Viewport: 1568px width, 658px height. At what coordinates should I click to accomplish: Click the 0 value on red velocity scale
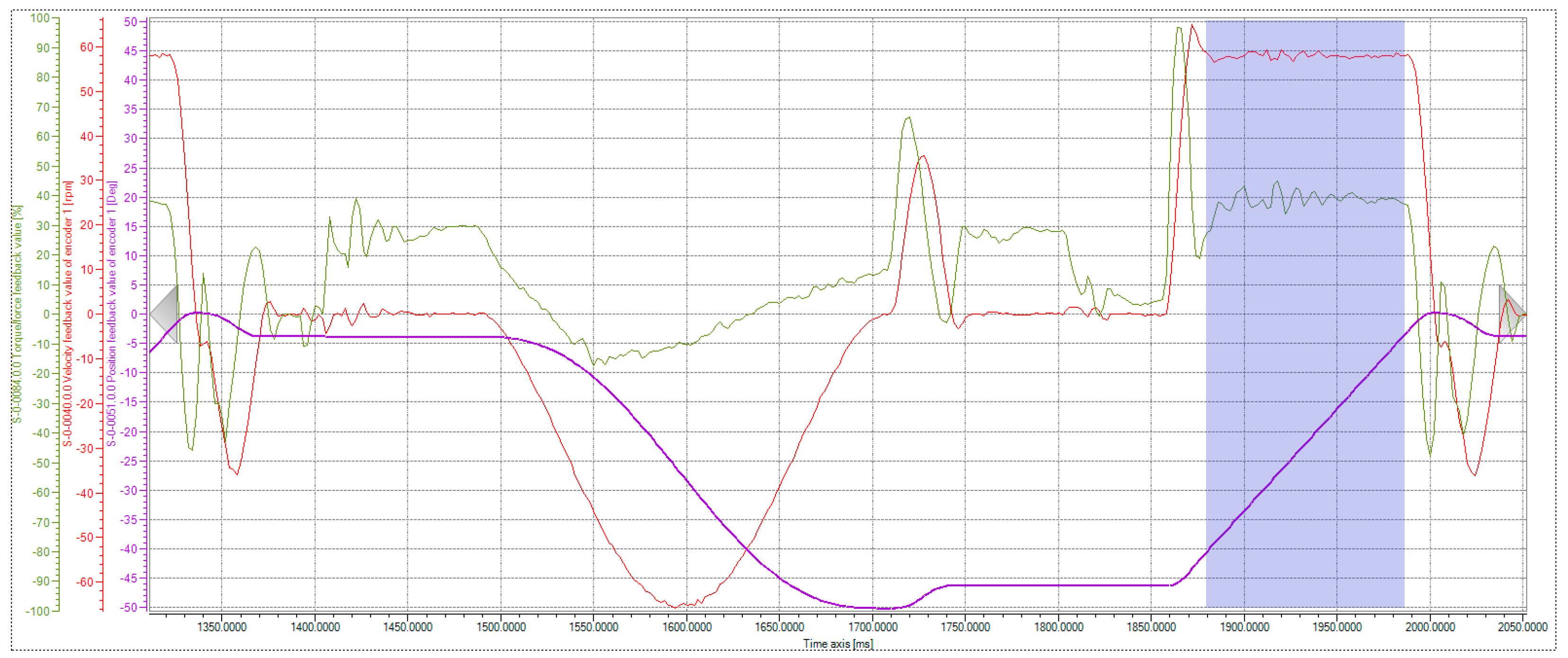point(90,314)
